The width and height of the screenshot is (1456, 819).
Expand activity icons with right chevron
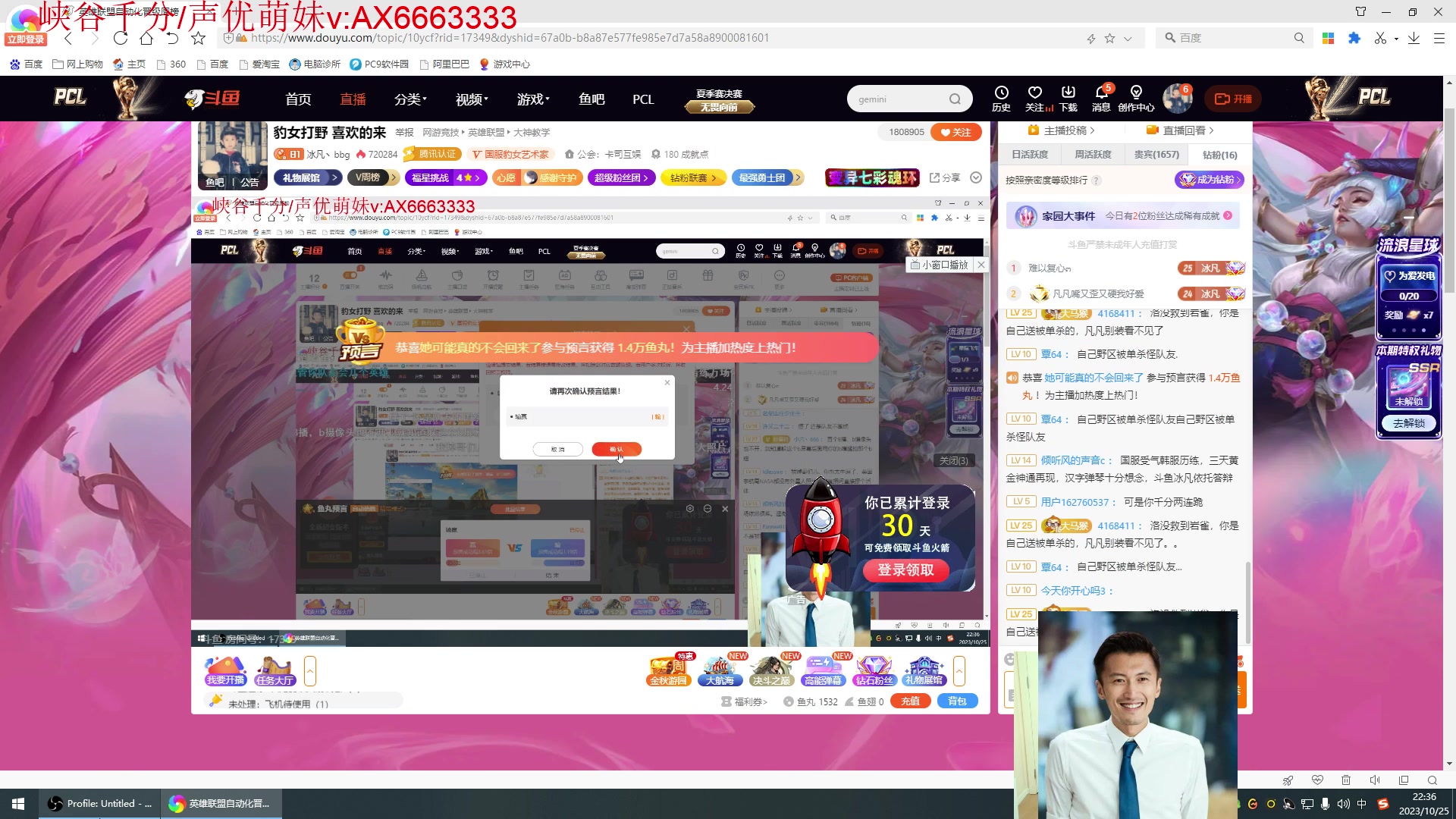pyautogui.click(x=959, y=671)
